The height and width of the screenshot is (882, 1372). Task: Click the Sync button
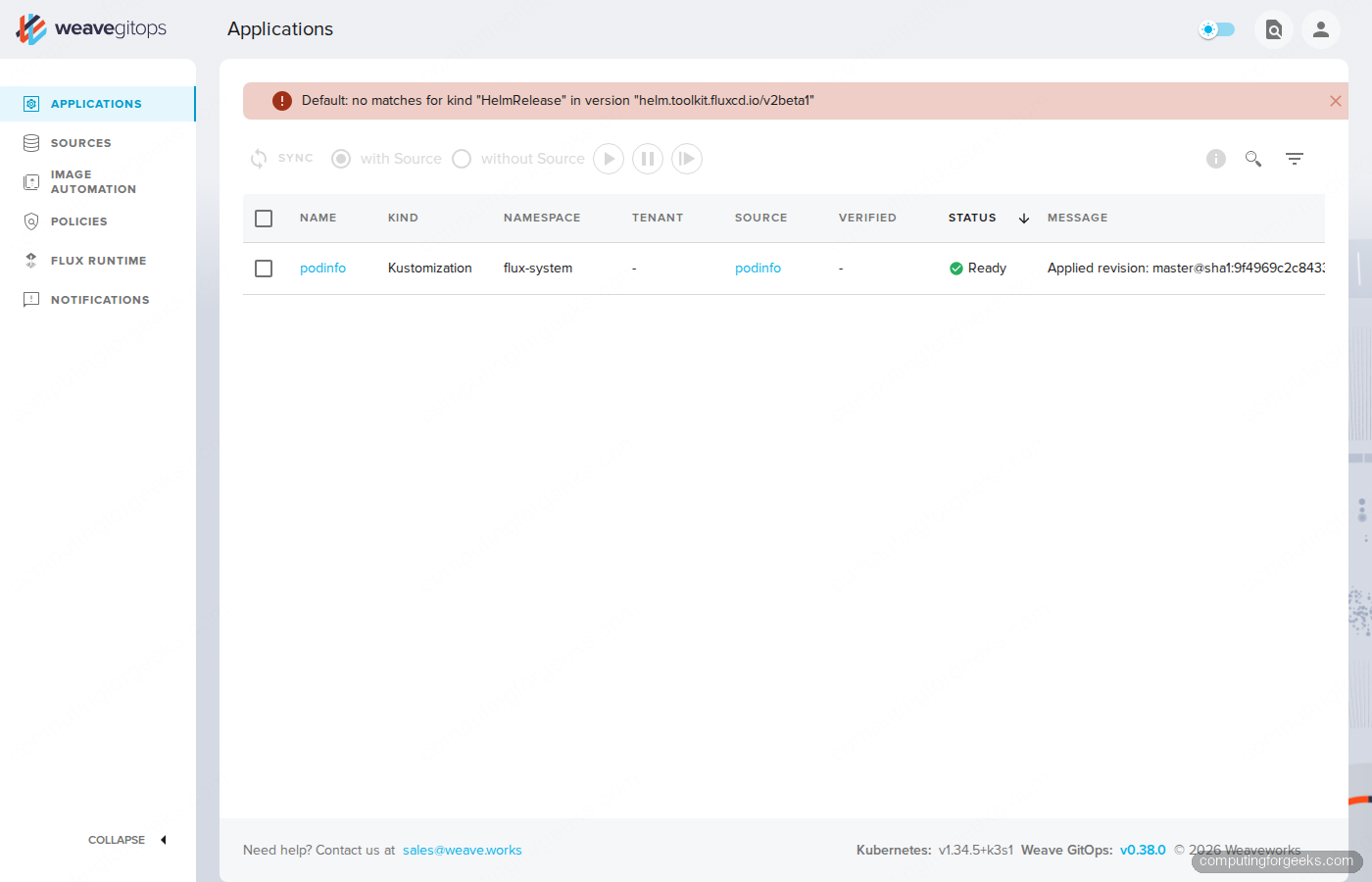282,158
